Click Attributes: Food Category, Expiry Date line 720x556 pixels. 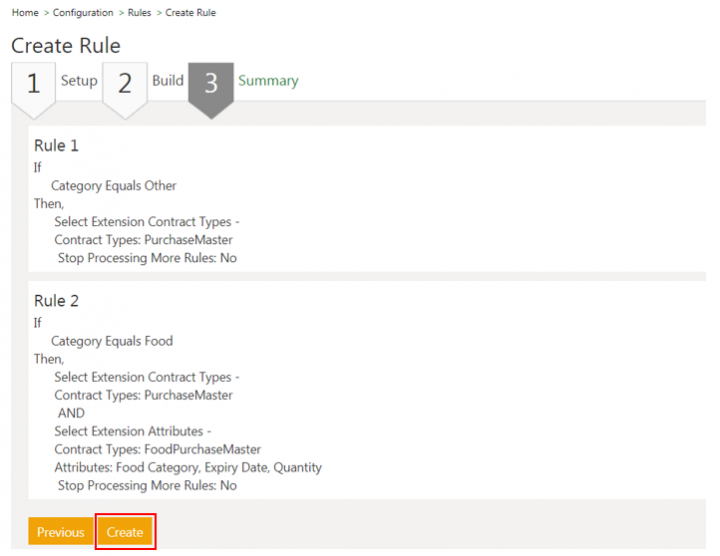[x=188, y=467]
